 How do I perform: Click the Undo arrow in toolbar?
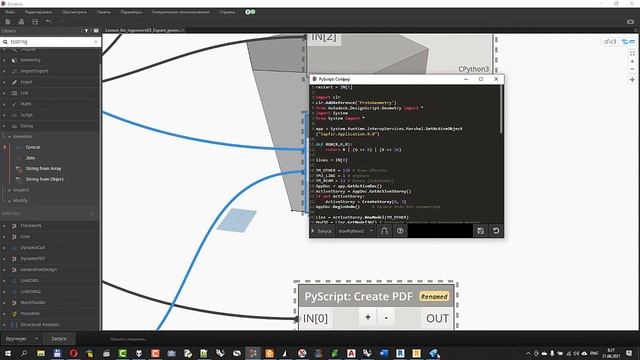pos(49,21)
